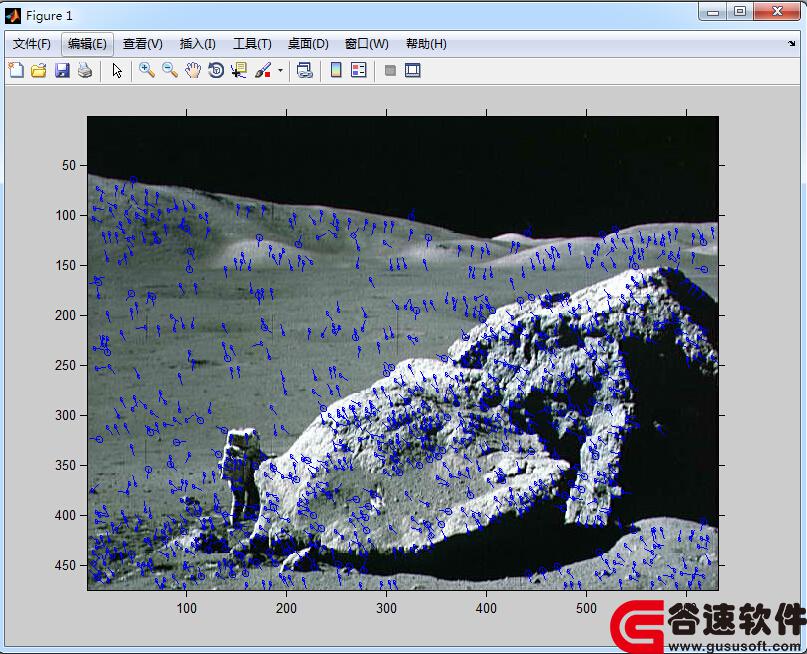Click the Hide Plot Tools icon
The image size is (807, 654).
pos(390,70)
